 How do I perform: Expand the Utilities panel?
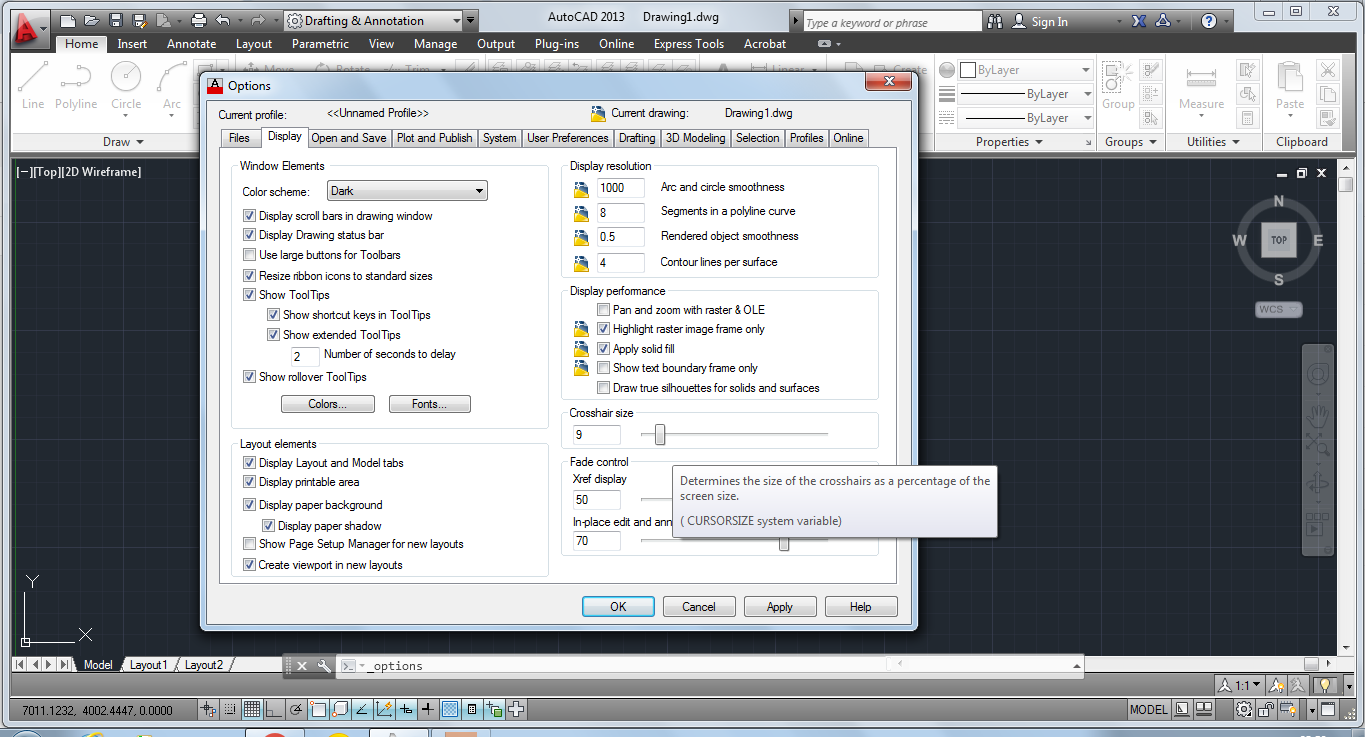pyautogui.click(x=1213, y=142)
